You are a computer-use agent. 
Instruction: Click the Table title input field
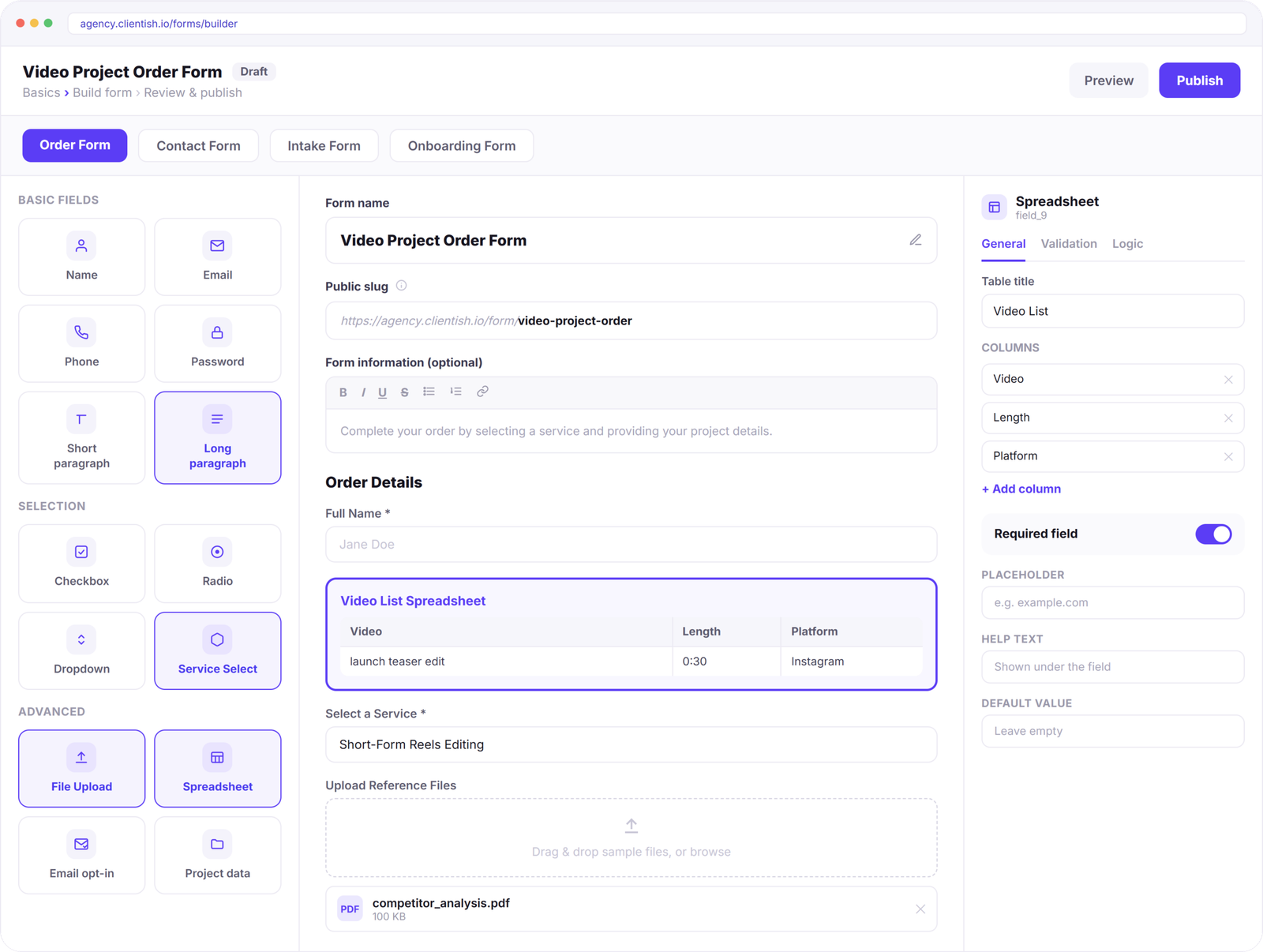(x=1112, y=311)
